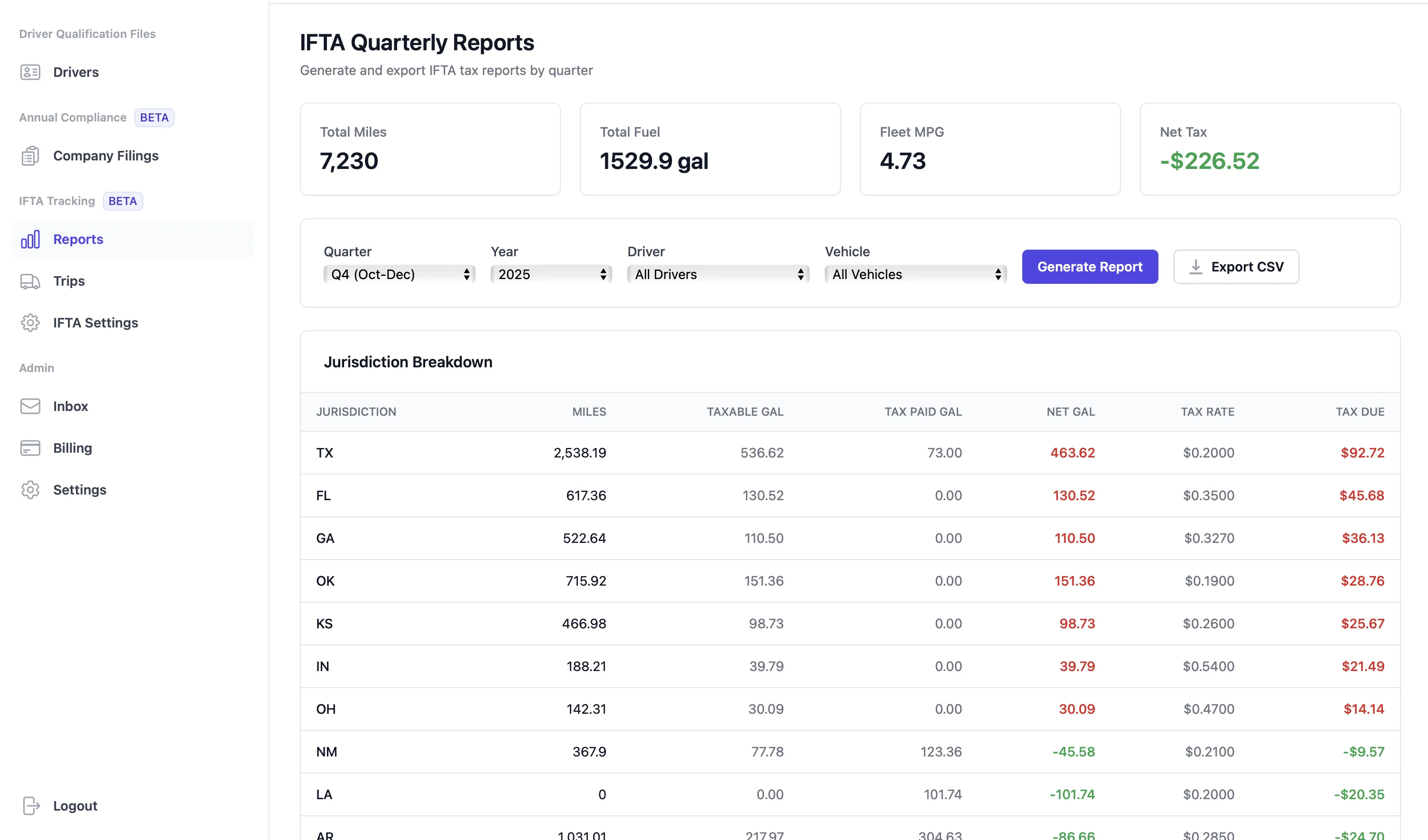Click the Billing card icon
The width and height of the screenshot is (1428, 840).
click(x=30, y=448)
